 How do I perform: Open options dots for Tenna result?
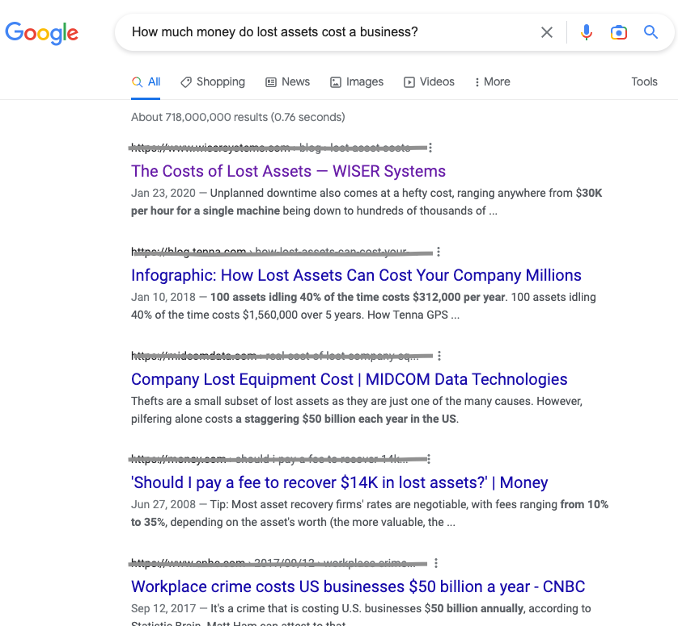439,252
